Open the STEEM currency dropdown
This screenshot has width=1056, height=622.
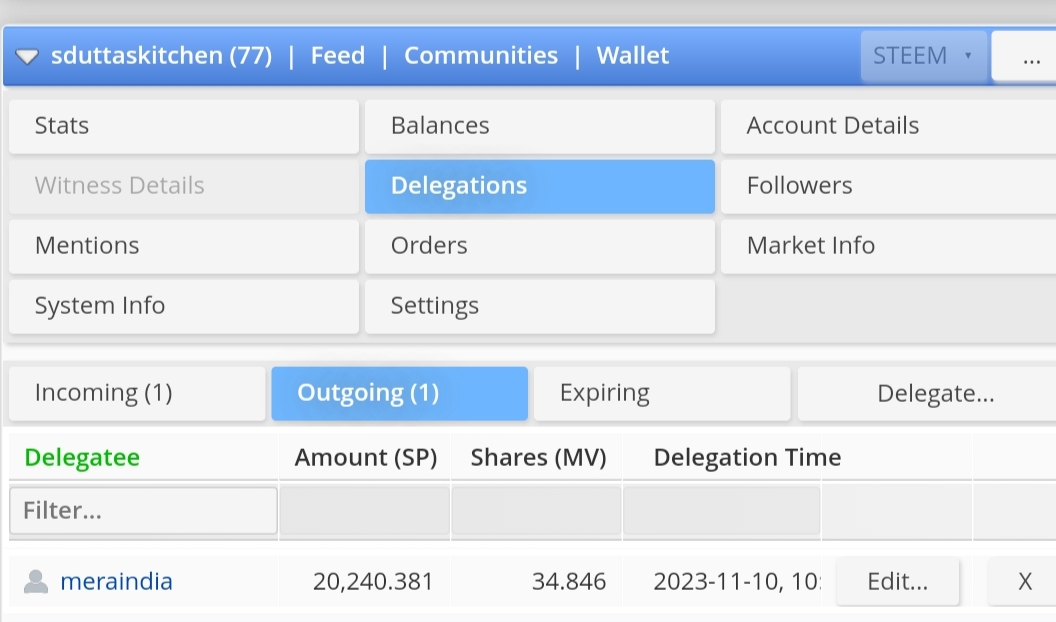point(922,56)
